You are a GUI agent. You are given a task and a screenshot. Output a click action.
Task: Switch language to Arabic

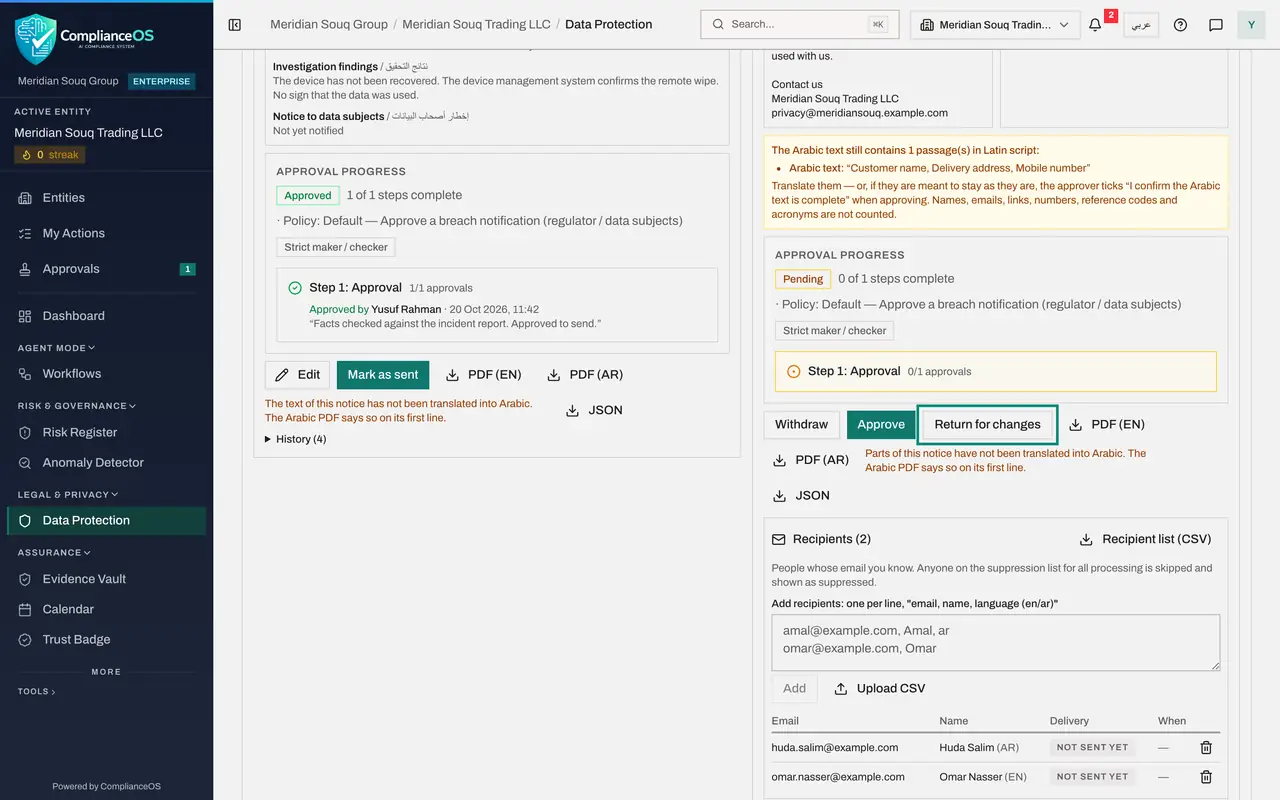point(1141,25)
